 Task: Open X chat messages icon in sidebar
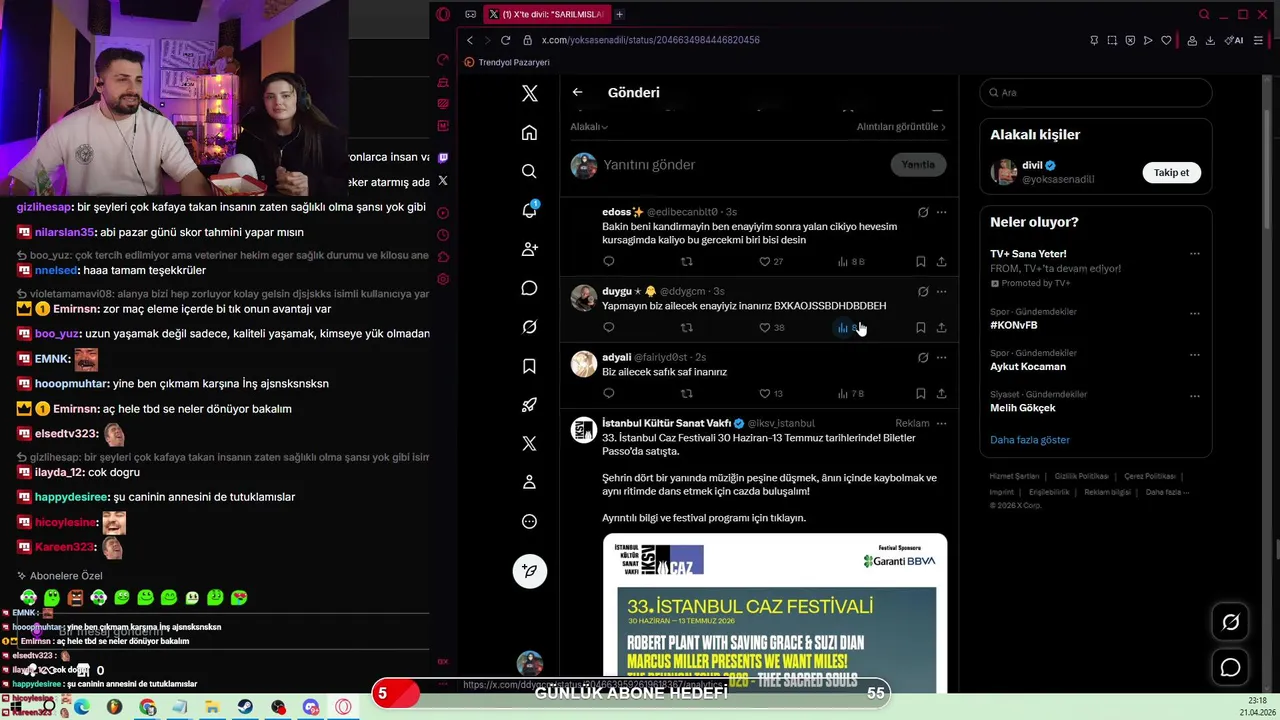coord(529,288)
